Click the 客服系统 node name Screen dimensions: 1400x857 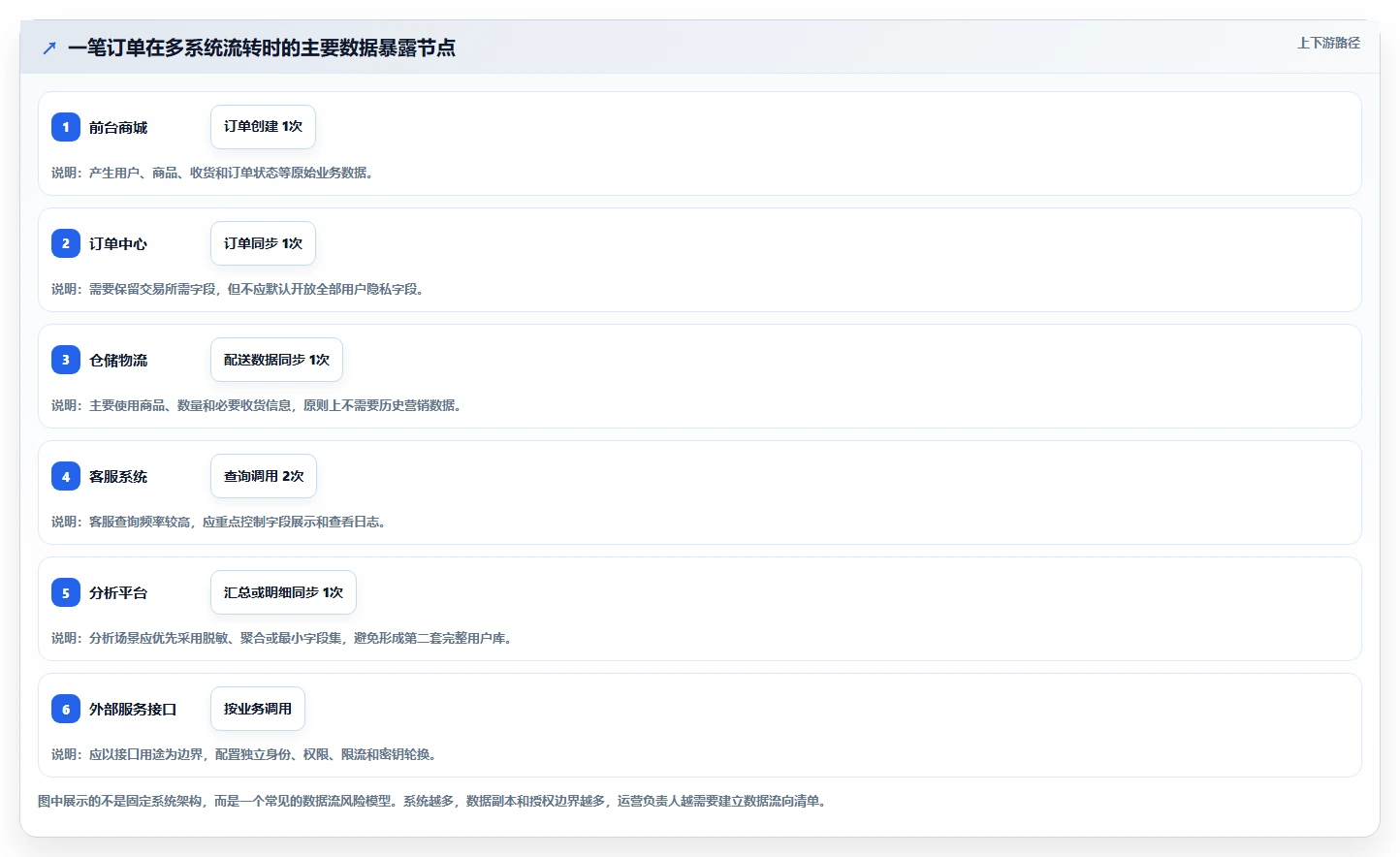[x=118, y=476]
